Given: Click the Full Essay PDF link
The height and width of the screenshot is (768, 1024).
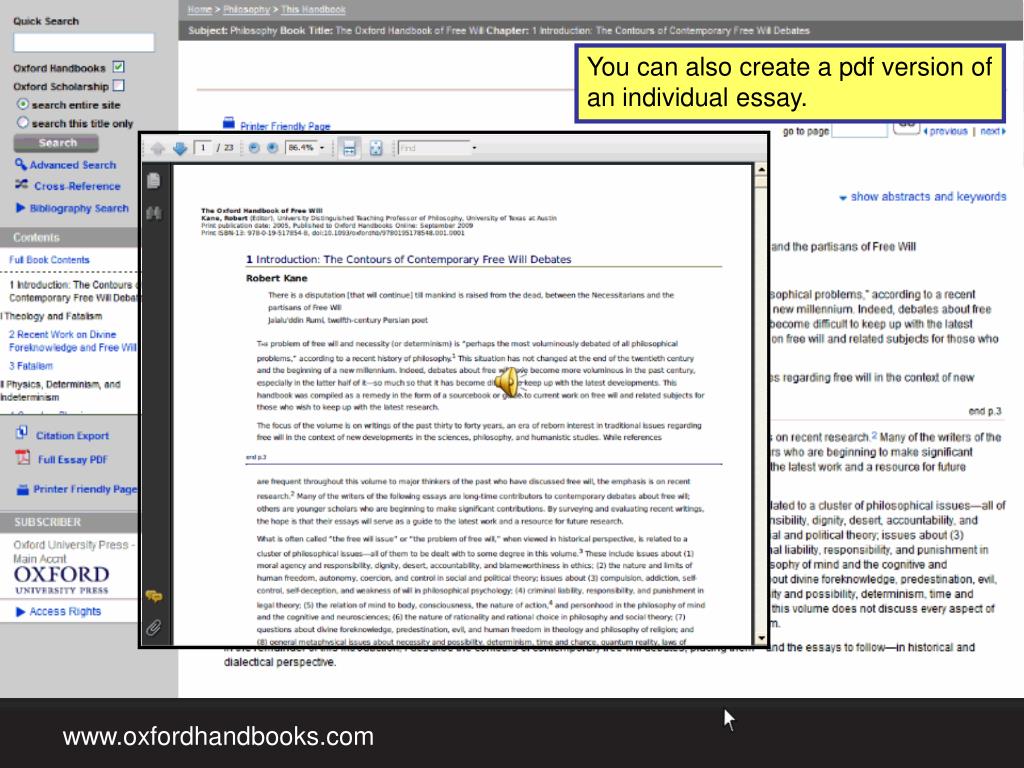Looking at the screenshot, I should click(72, 460).
